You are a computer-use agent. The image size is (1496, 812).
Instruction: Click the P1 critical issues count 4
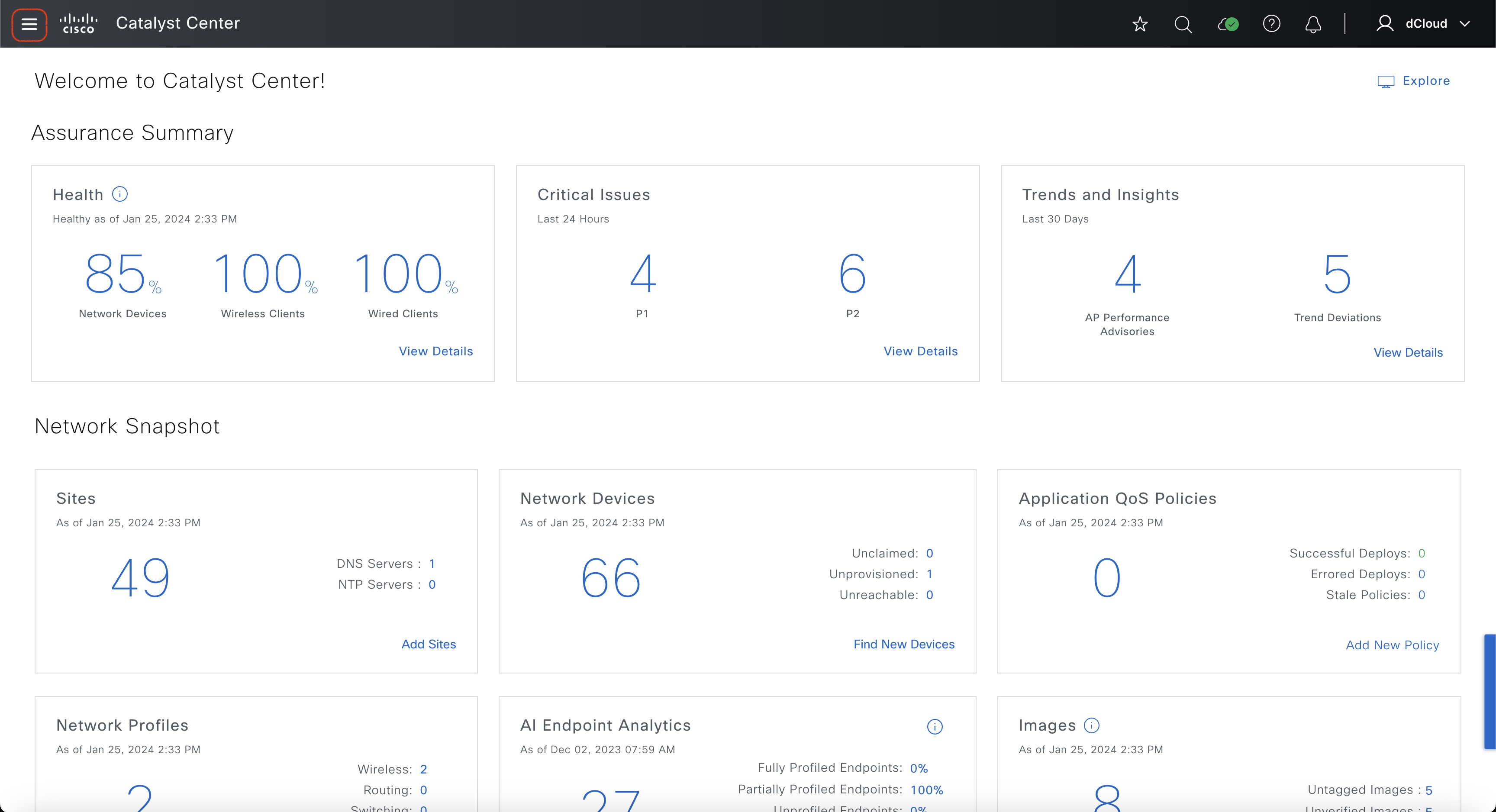tap(642, 274)
